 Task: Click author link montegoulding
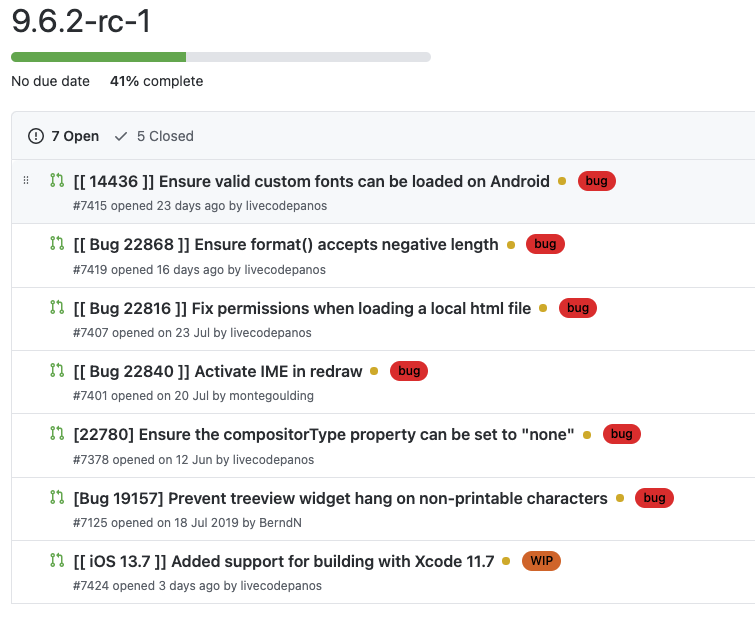[x=271, y=396]
